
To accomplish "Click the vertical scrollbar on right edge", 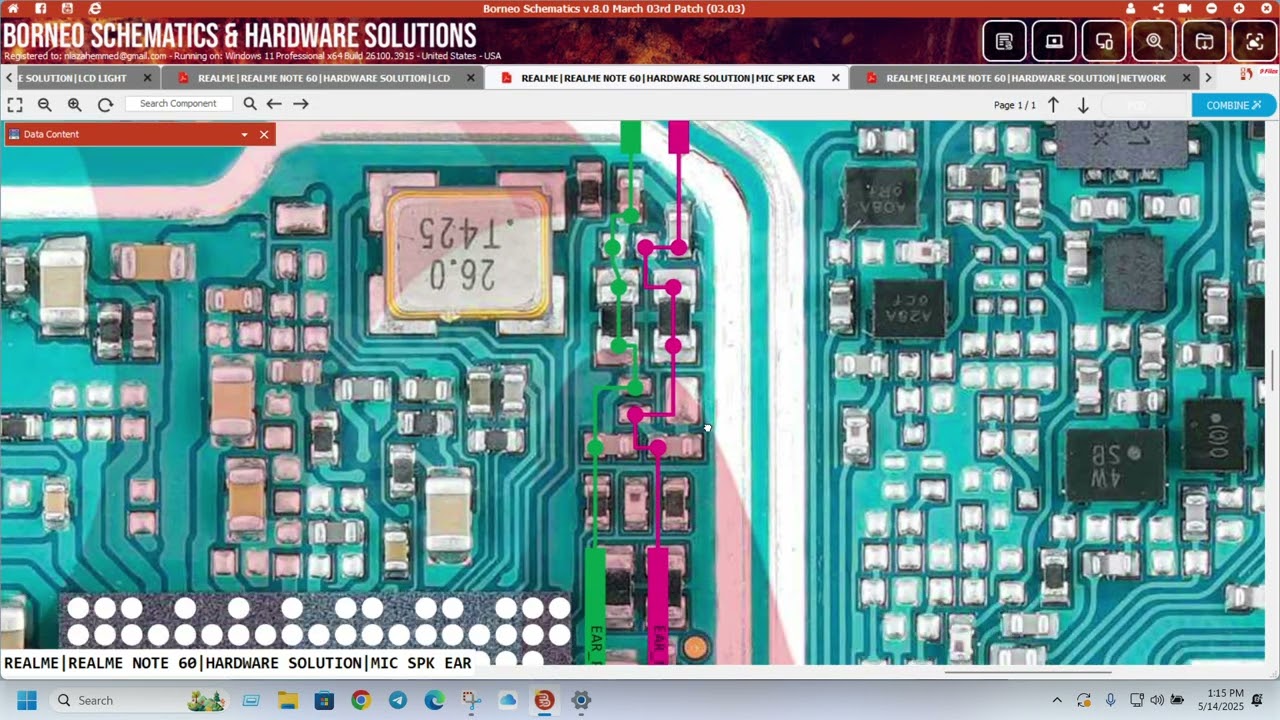I will (x=1272, y=370).
